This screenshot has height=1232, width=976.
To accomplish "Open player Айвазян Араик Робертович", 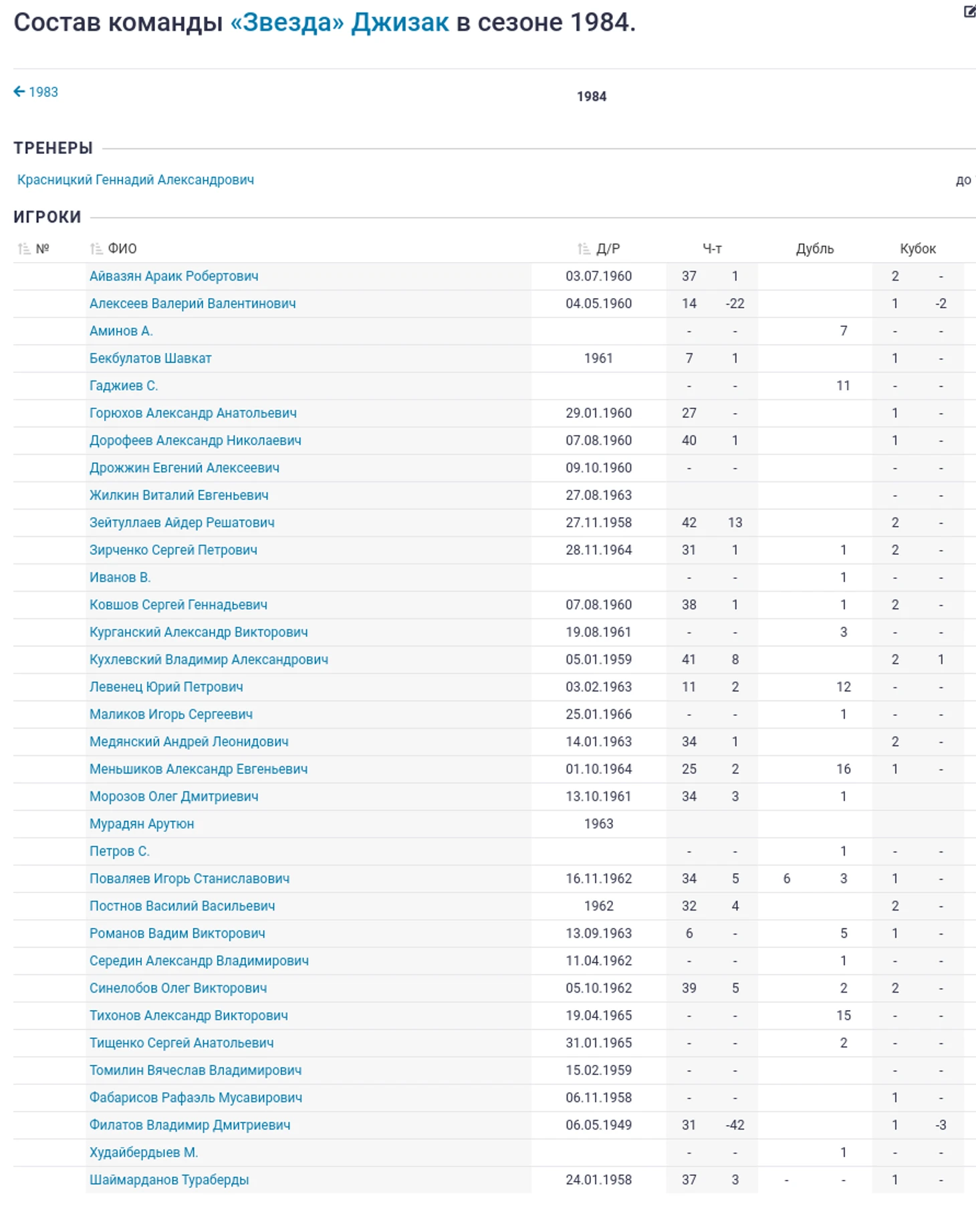I will [x=174, y=276].
